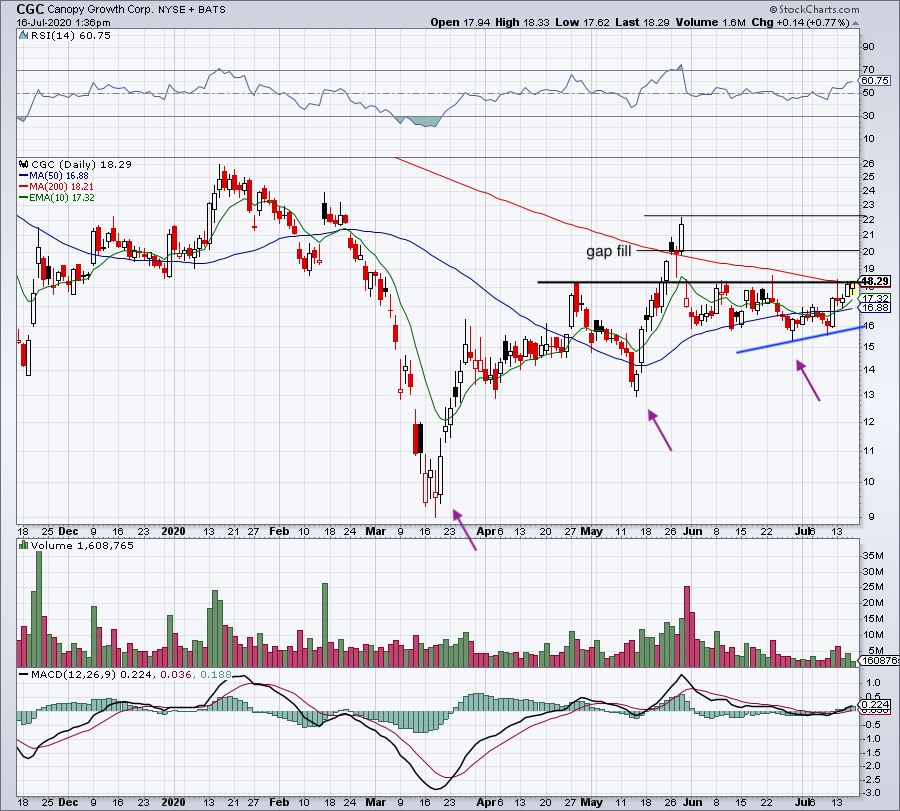Click the May label under the MACD panel
This screenshot has width=900, height=811.
pyautogui.click(x=592, y=802)
